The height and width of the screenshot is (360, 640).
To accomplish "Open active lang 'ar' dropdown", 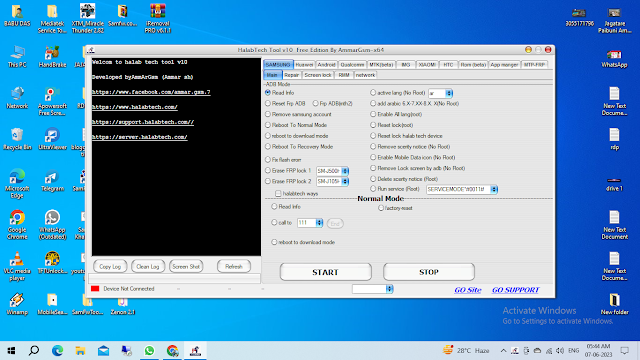I will [x=449, y=93].
